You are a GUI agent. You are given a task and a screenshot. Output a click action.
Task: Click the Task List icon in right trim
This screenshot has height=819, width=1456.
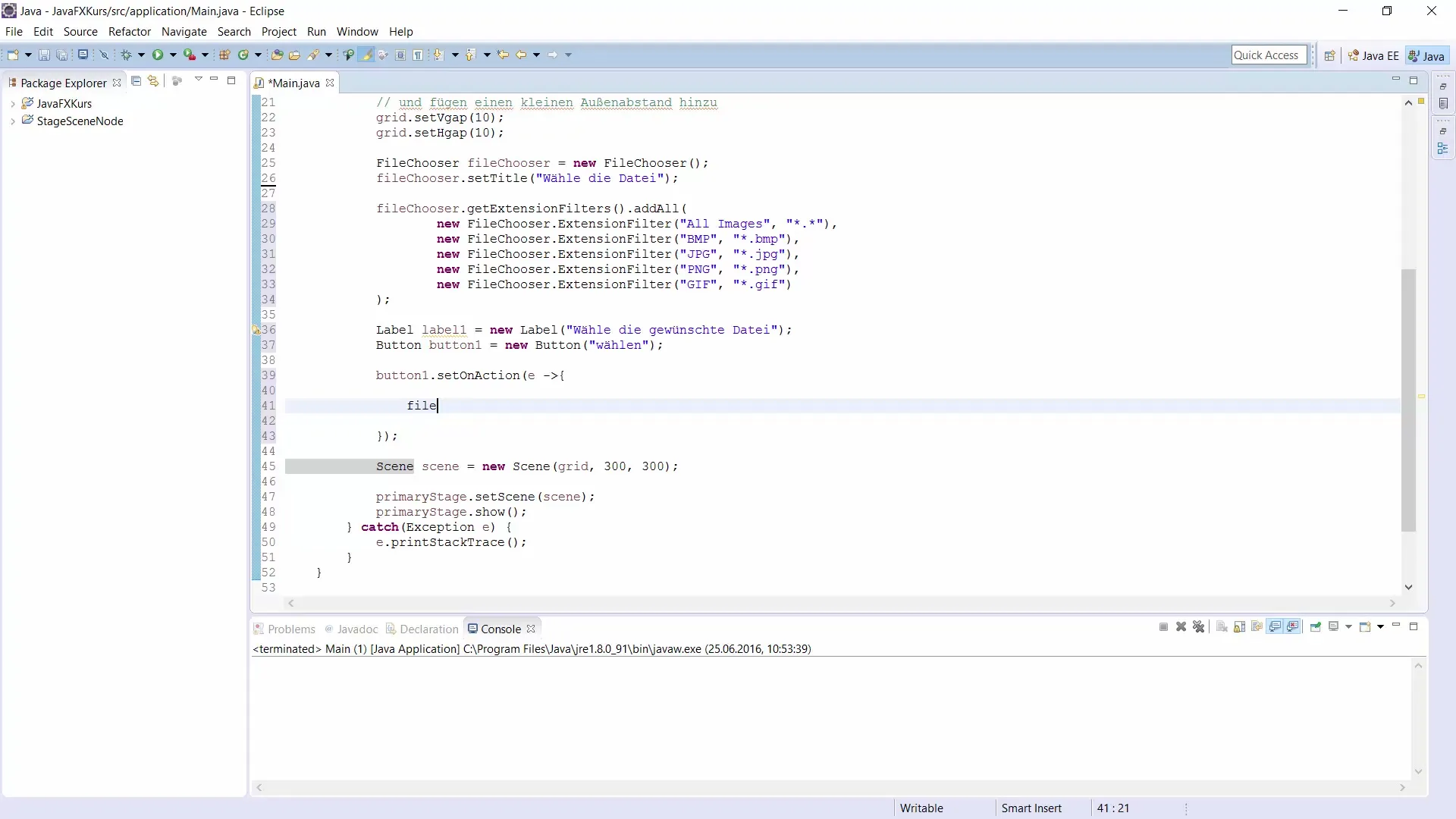point(1443,104)
